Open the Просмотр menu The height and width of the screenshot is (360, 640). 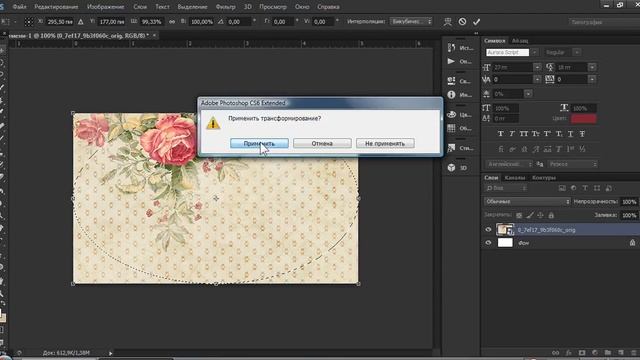pos(273,7)
